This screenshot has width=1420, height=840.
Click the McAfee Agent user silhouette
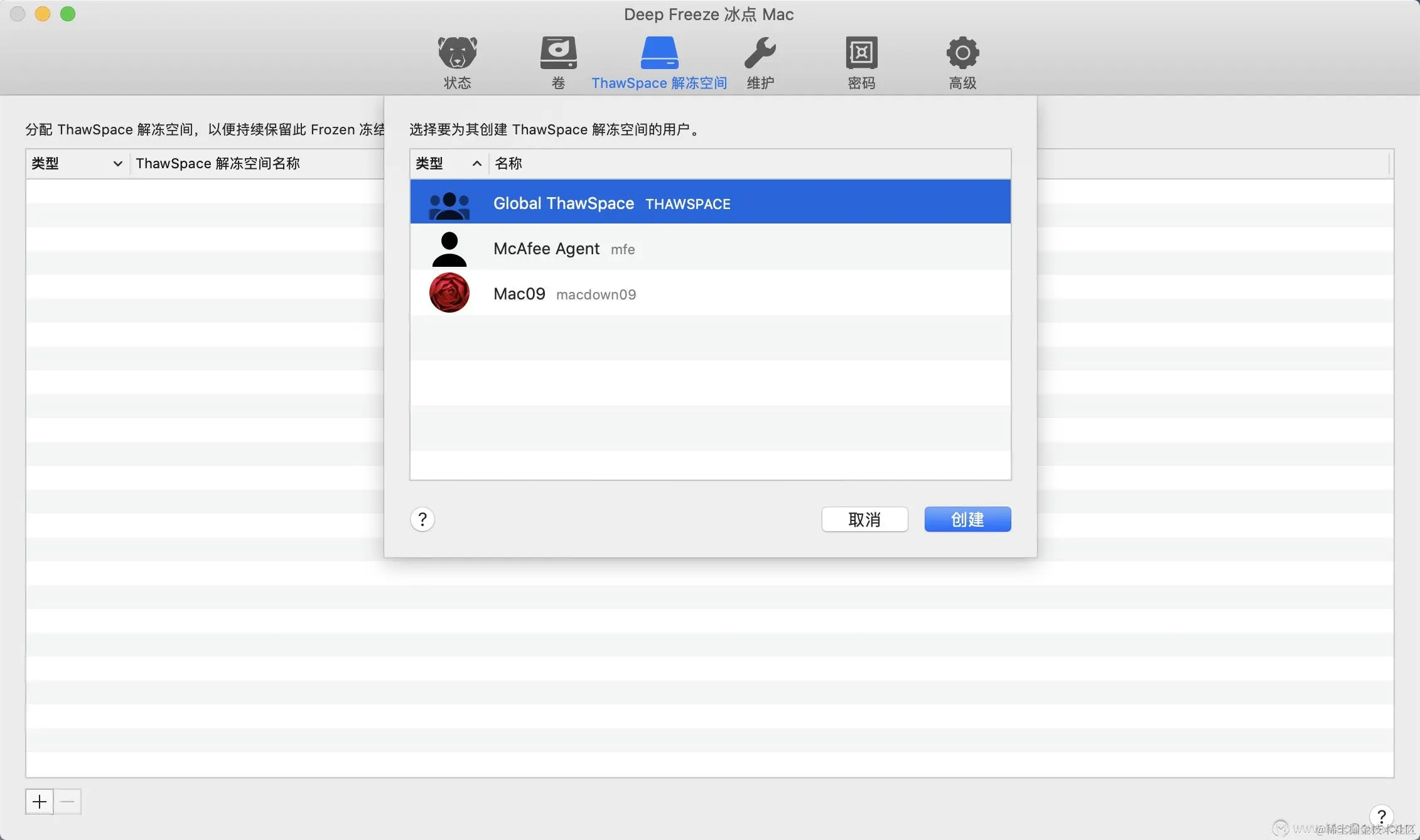(x=449, y=249)
